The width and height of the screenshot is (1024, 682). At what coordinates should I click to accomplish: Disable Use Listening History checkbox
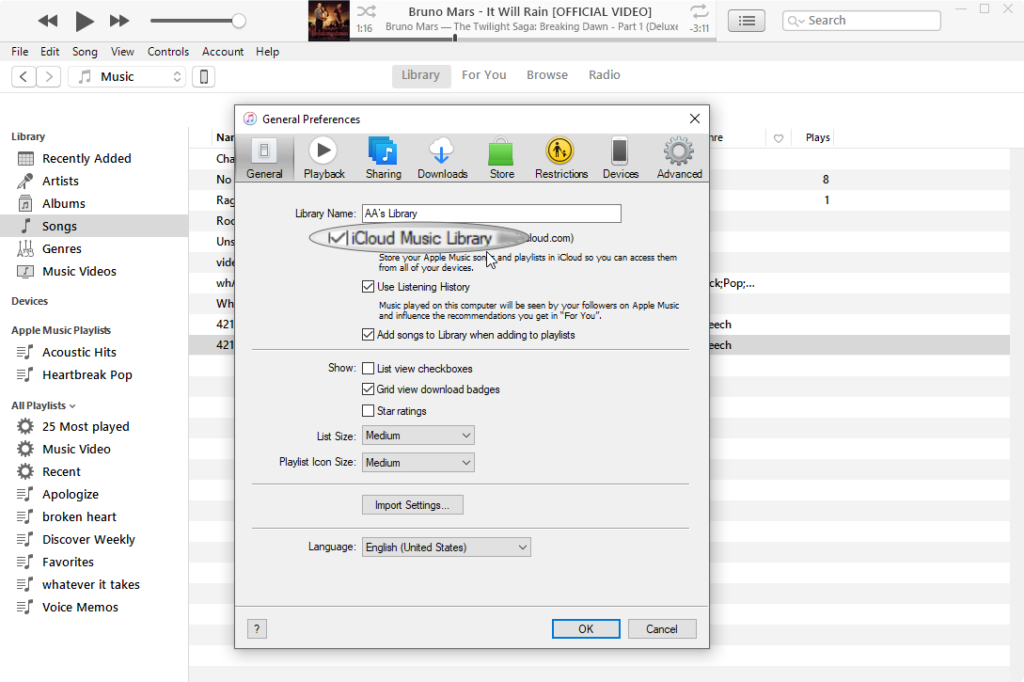(368, 287)
